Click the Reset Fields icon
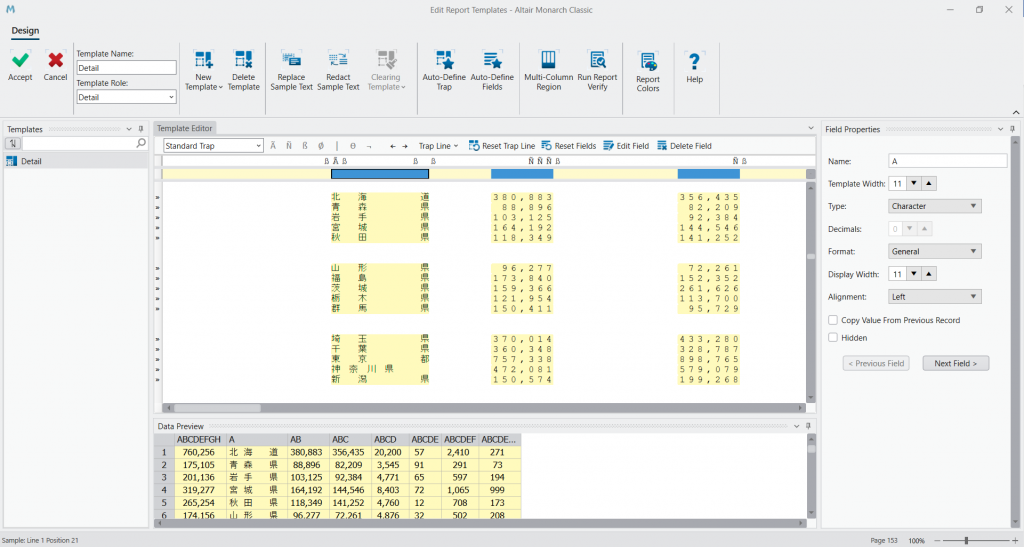This screenshot has width=1024, height=547. click(x=547, y=146)
